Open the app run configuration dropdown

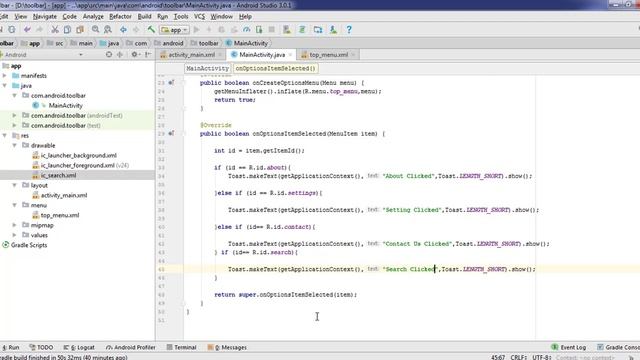174,30
